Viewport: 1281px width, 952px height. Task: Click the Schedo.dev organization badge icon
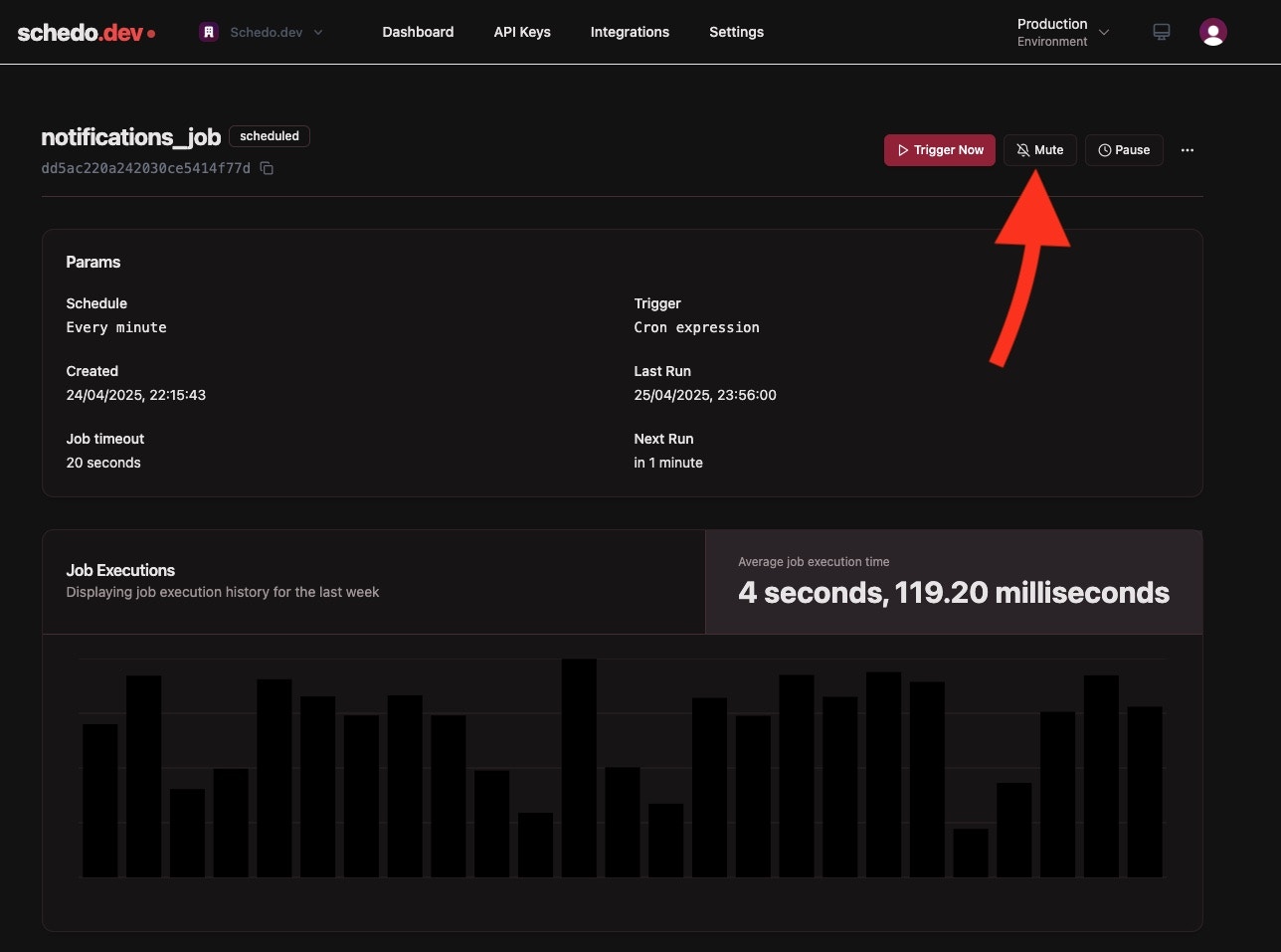click(x=208, y=31)
